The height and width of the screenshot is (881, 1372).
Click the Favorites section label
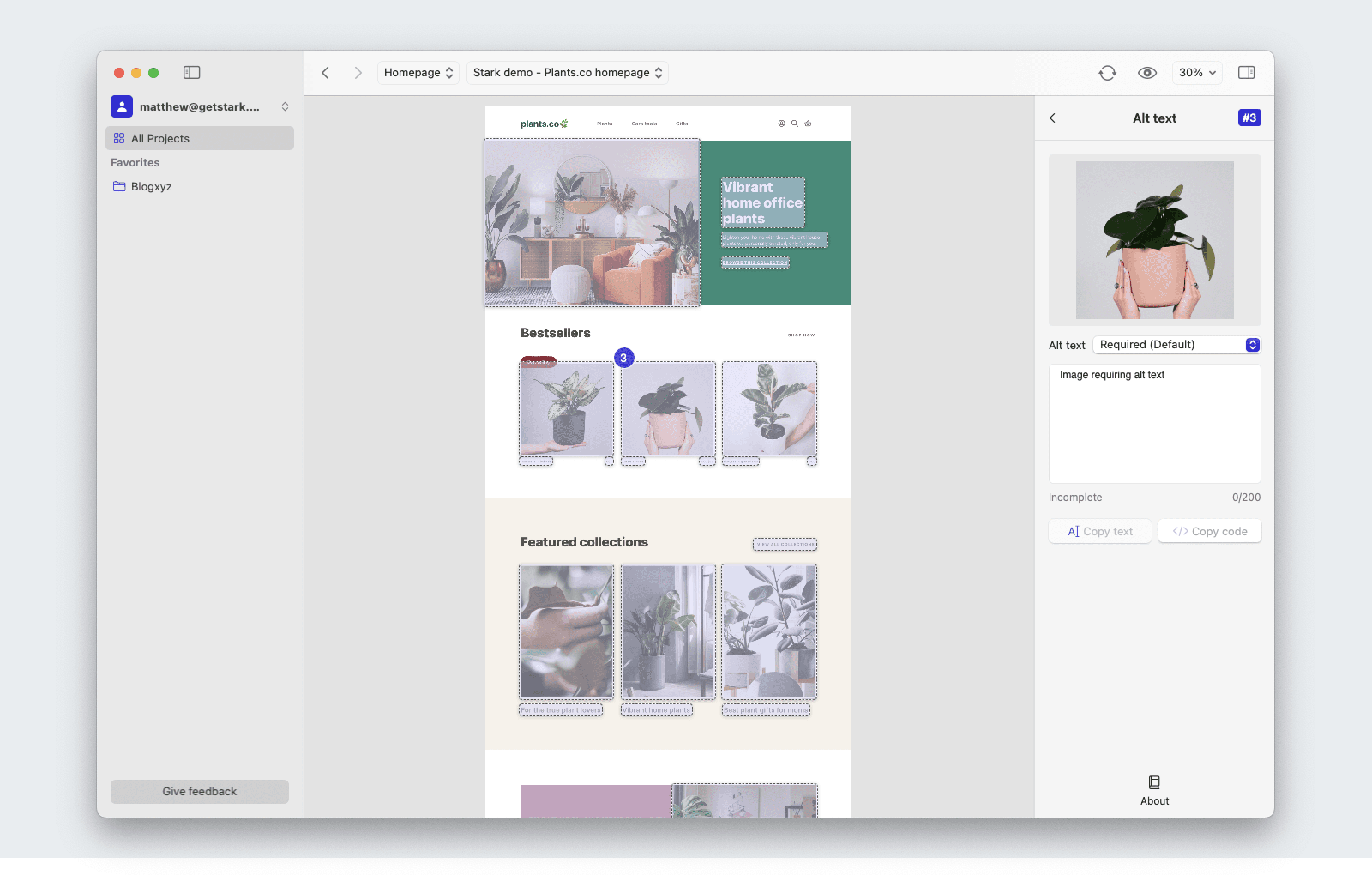(x=135, y=163)
